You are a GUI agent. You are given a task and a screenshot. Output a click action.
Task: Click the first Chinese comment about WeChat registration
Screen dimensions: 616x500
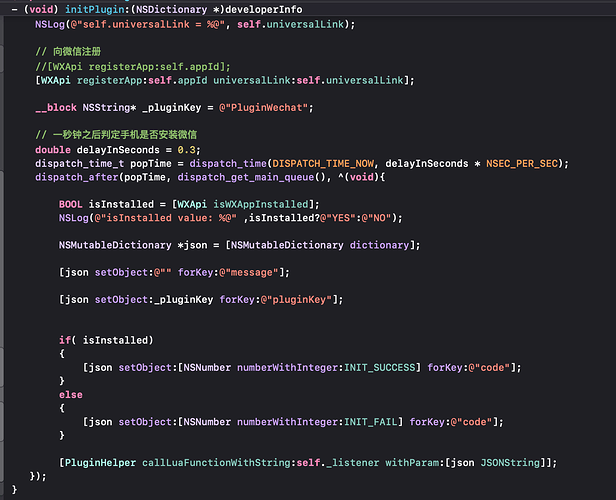(x=68, y=51)
